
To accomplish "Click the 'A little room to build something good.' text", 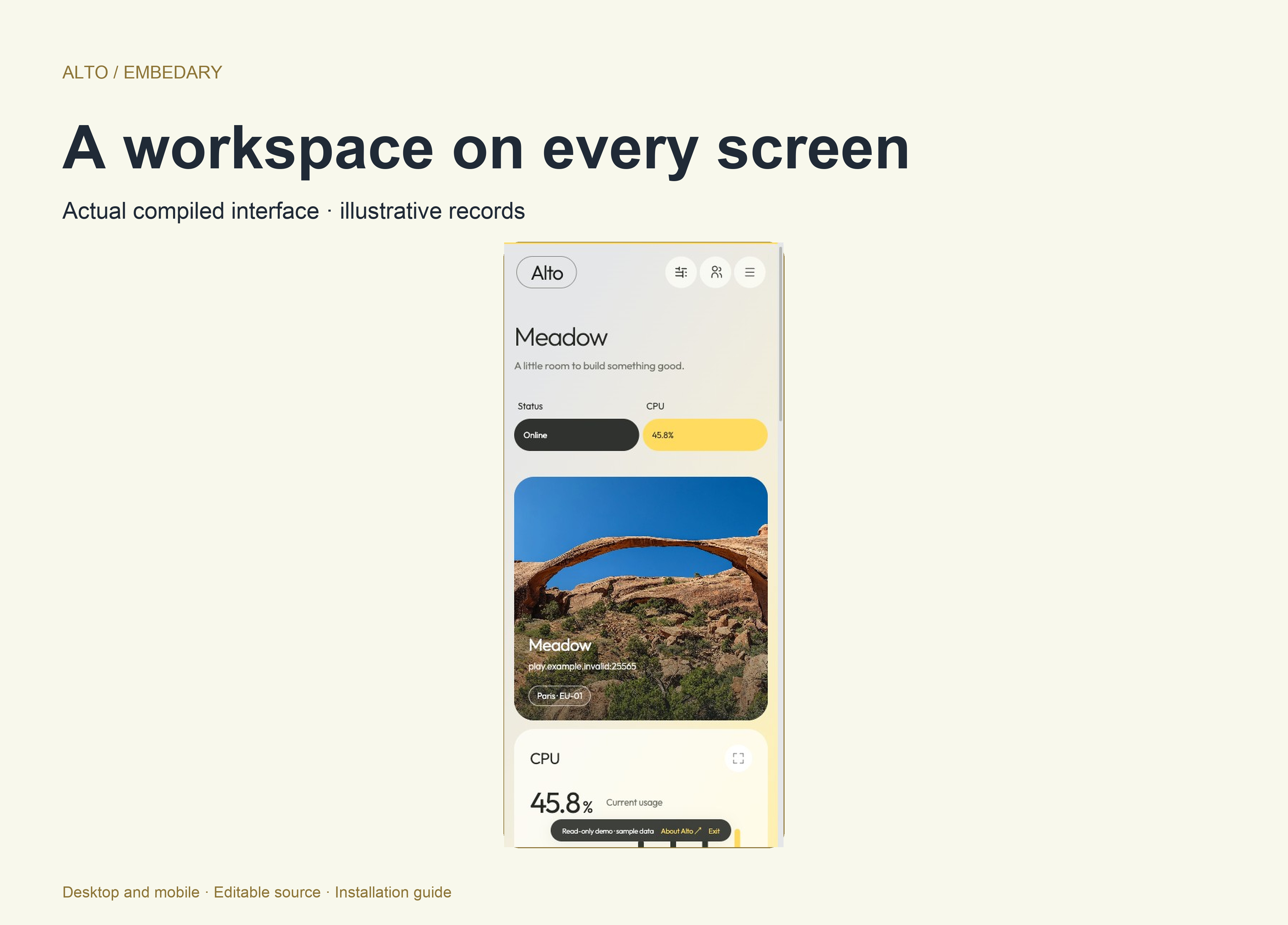I will [599, 366].
